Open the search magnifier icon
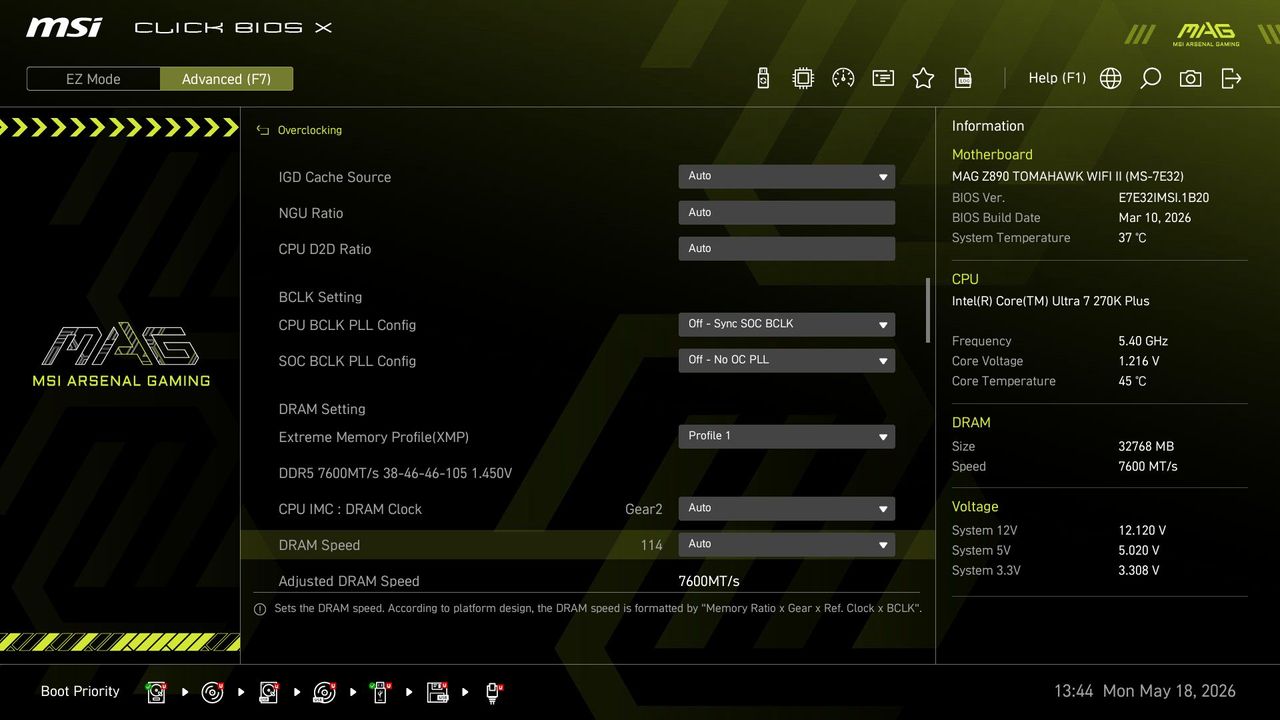This screenshot has height=720, width=1280. pyautogui.click(x=1151, y=78)
